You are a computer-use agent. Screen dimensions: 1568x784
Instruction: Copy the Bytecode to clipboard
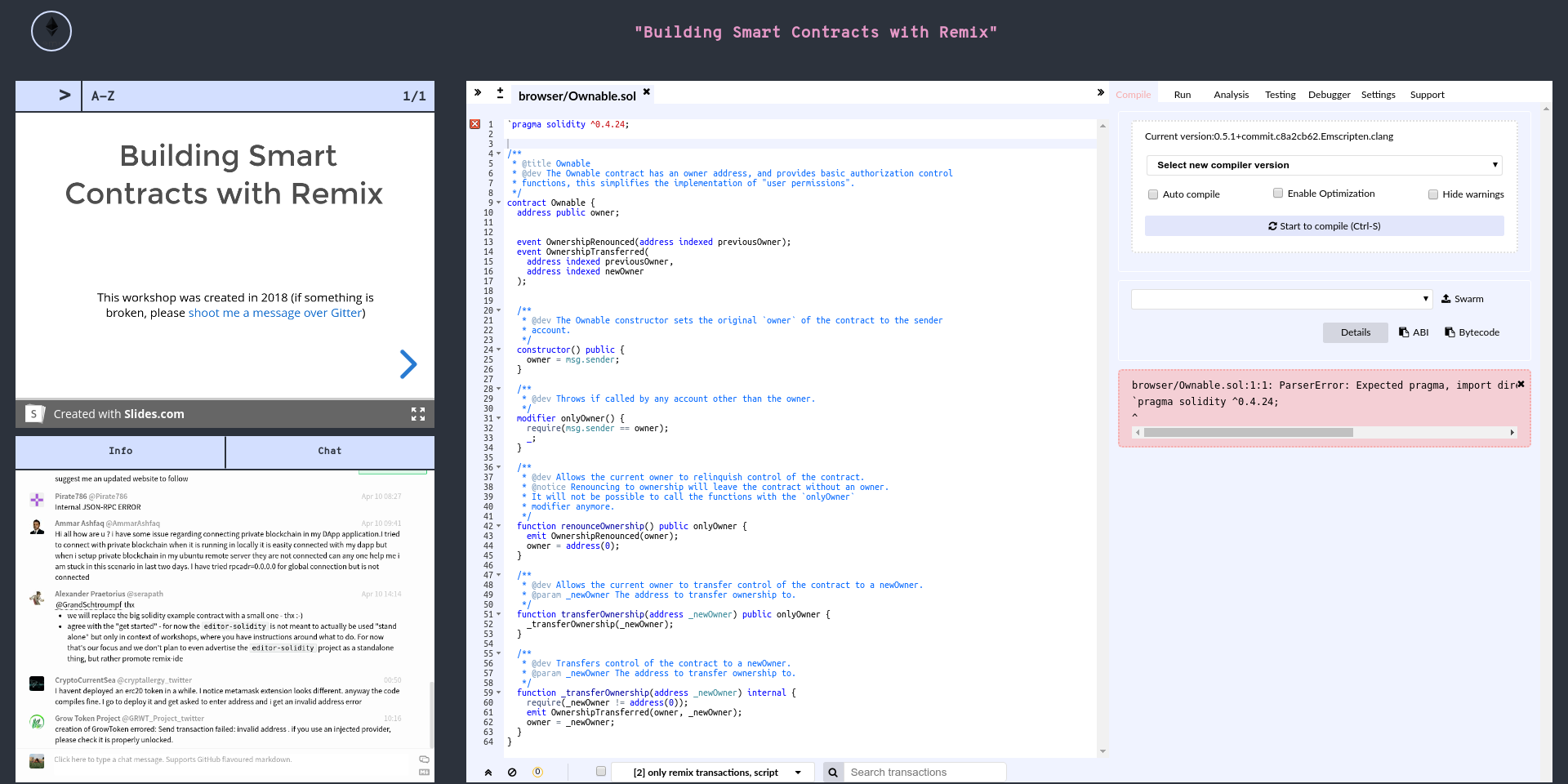tap(1472, 332)
